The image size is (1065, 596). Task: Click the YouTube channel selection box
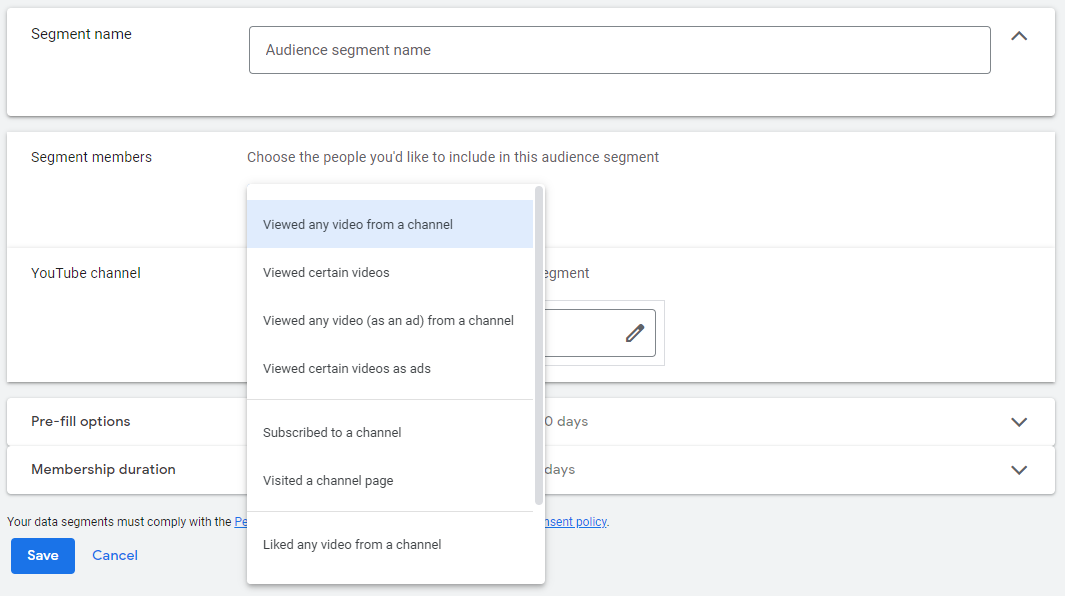[x=600, y=333]
